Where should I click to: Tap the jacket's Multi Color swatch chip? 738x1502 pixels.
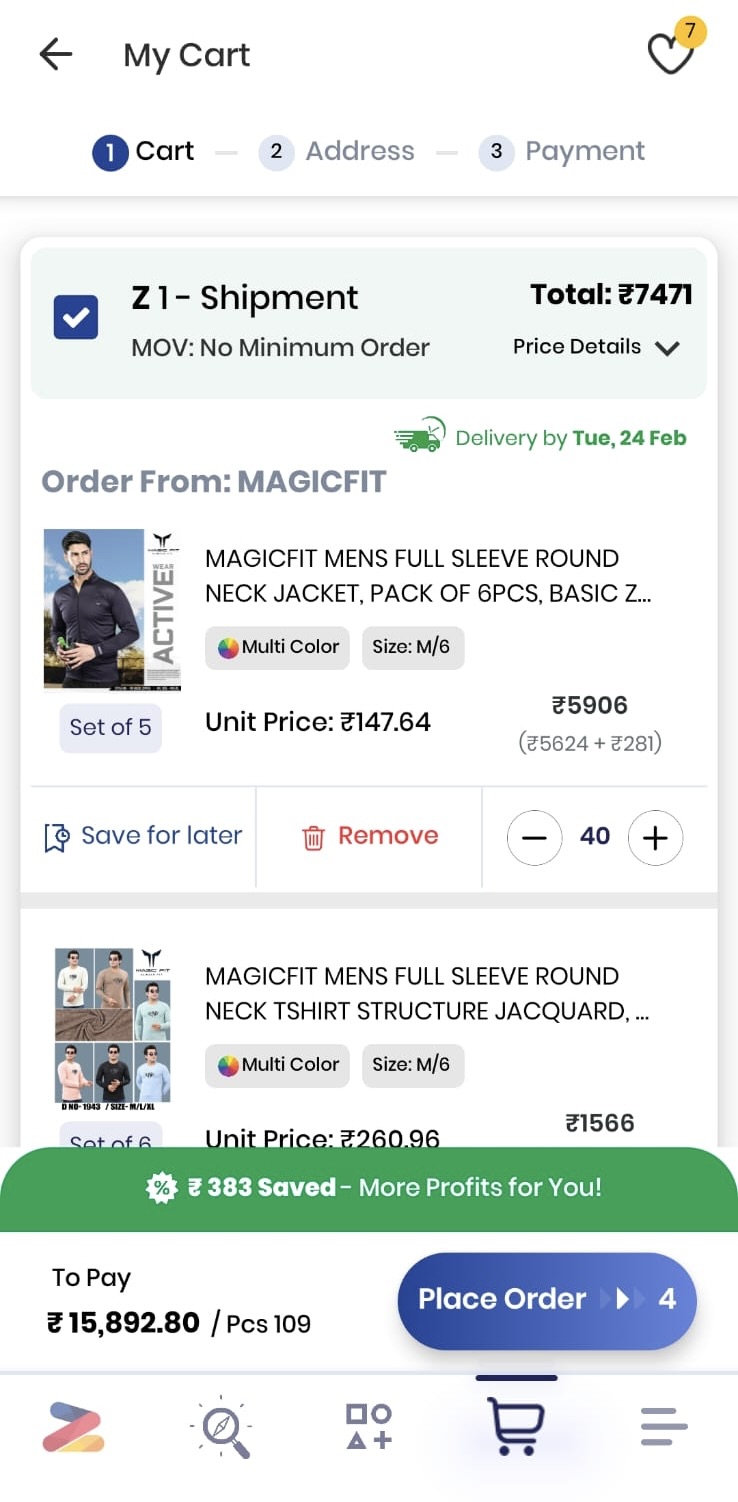pos(278,647)
